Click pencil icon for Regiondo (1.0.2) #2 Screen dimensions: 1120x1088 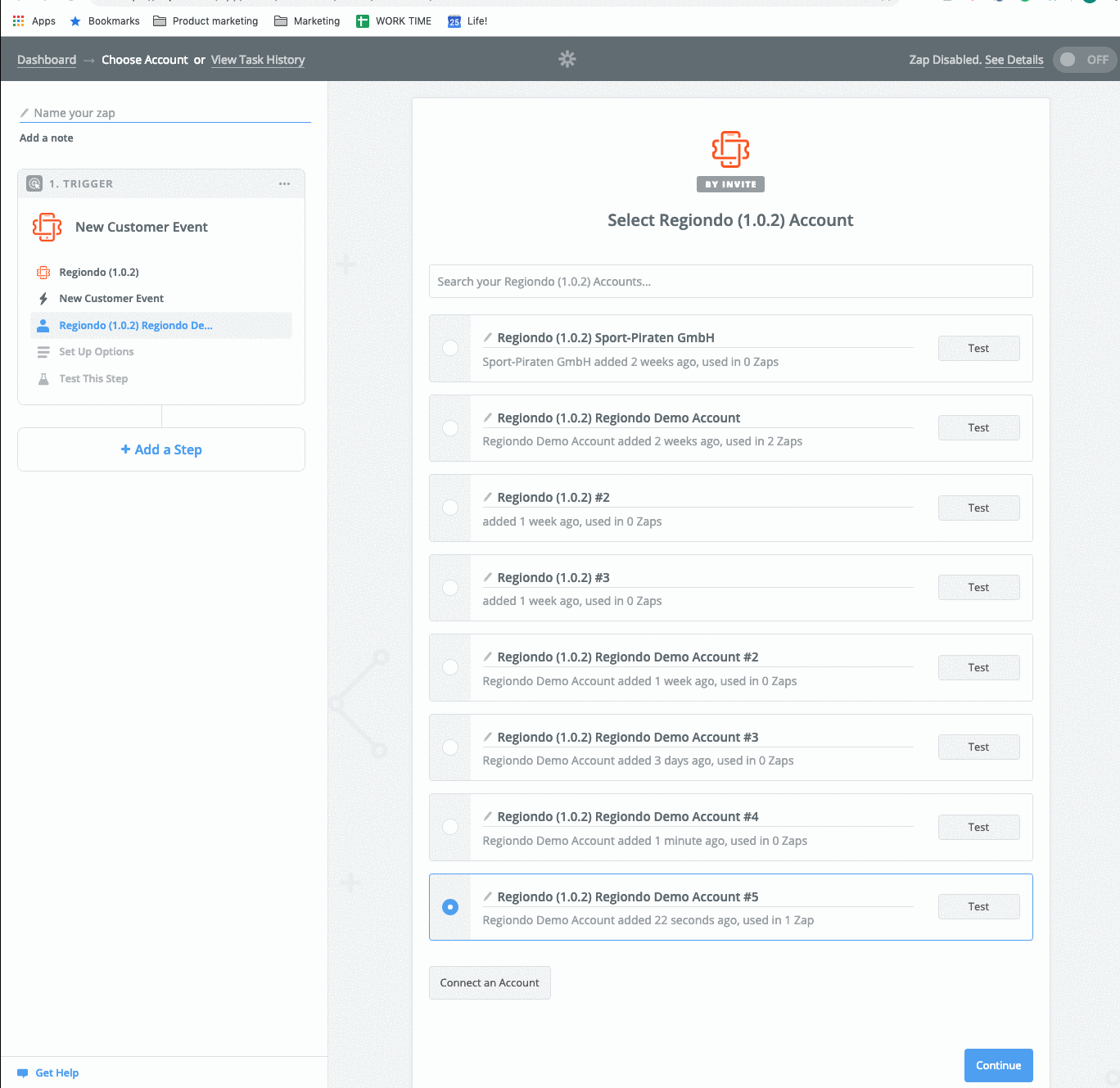[x=488, y=497]
